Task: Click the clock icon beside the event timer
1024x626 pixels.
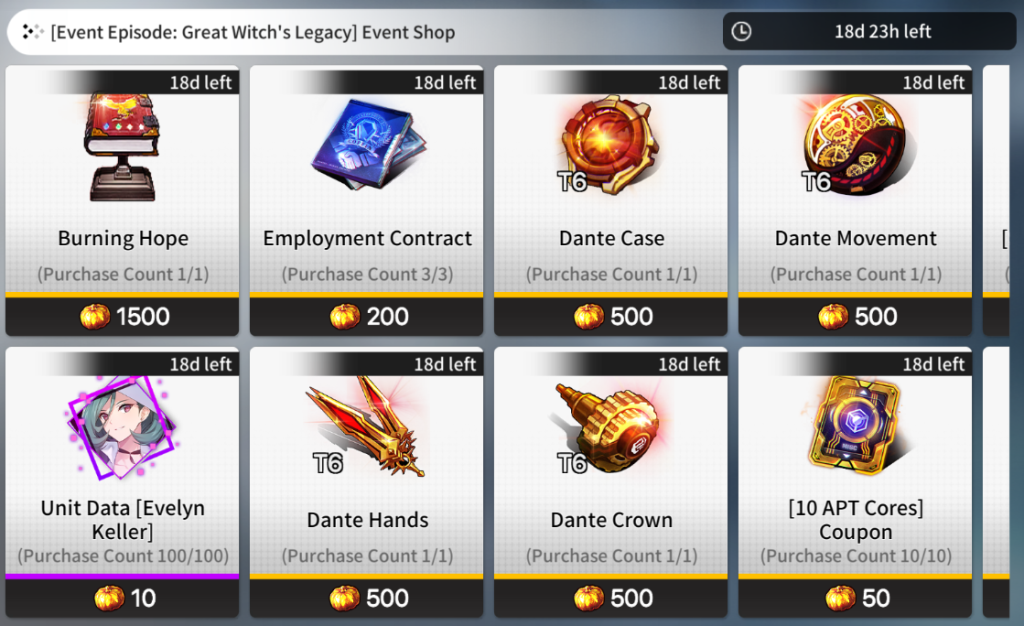Action: click(741, 31)
